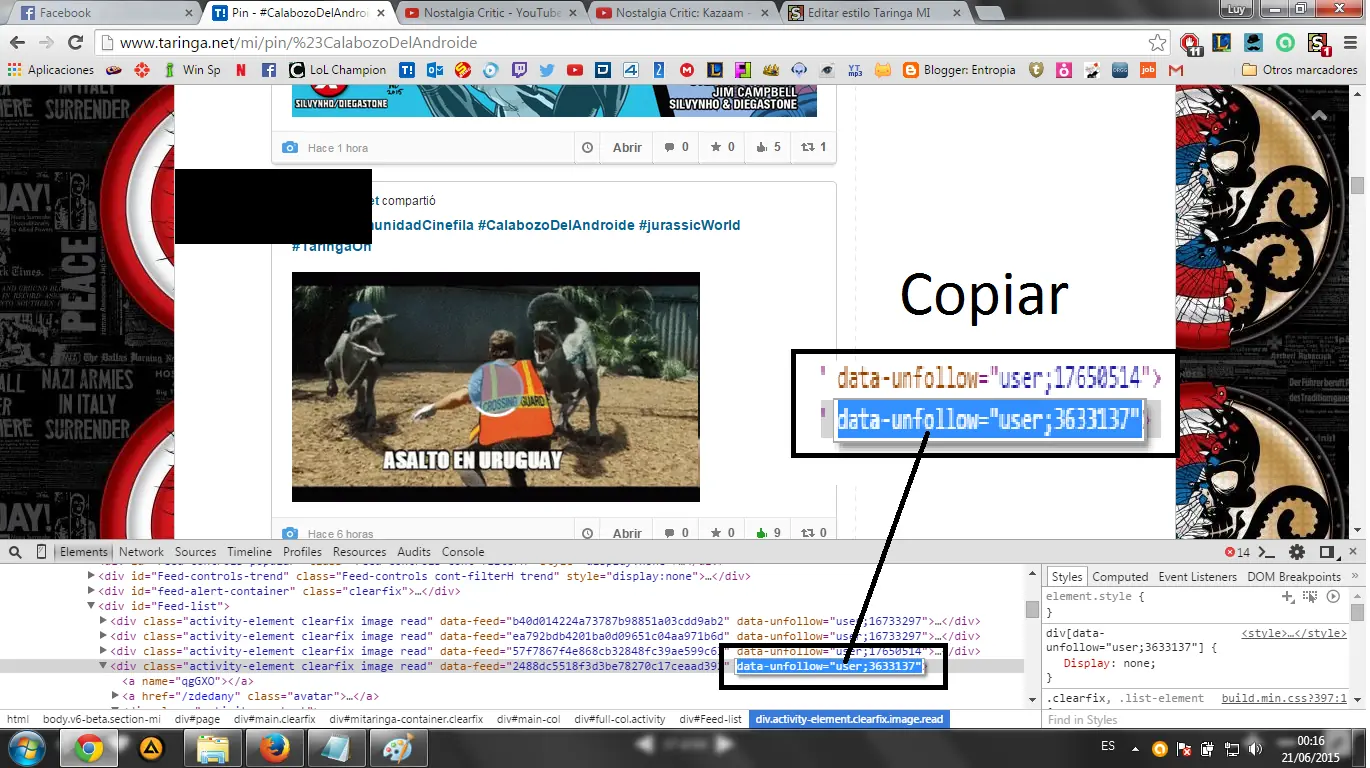
Task: Open the ASALTO EN URUGUAY raptor image
Action: [496, 387]
